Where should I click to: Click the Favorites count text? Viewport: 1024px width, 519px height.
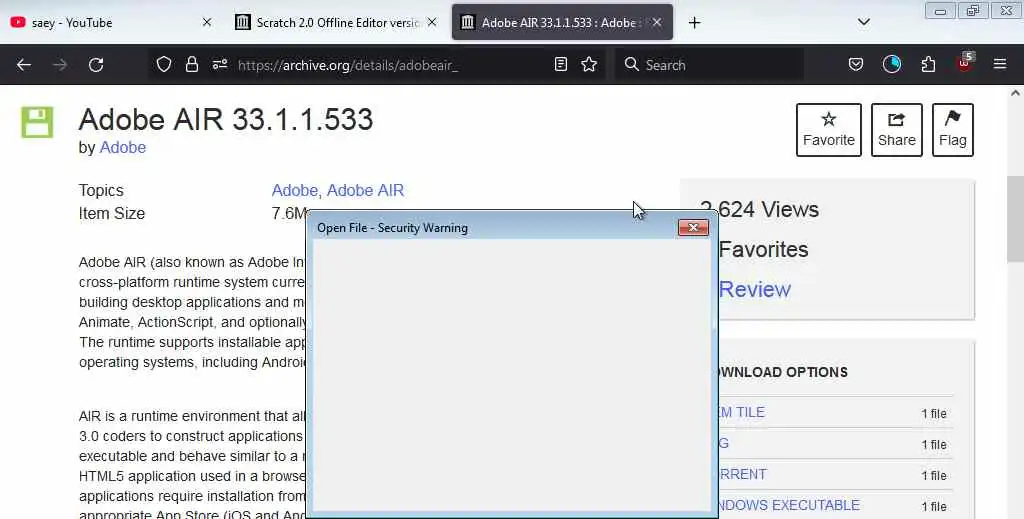click(x=763, y=249)
